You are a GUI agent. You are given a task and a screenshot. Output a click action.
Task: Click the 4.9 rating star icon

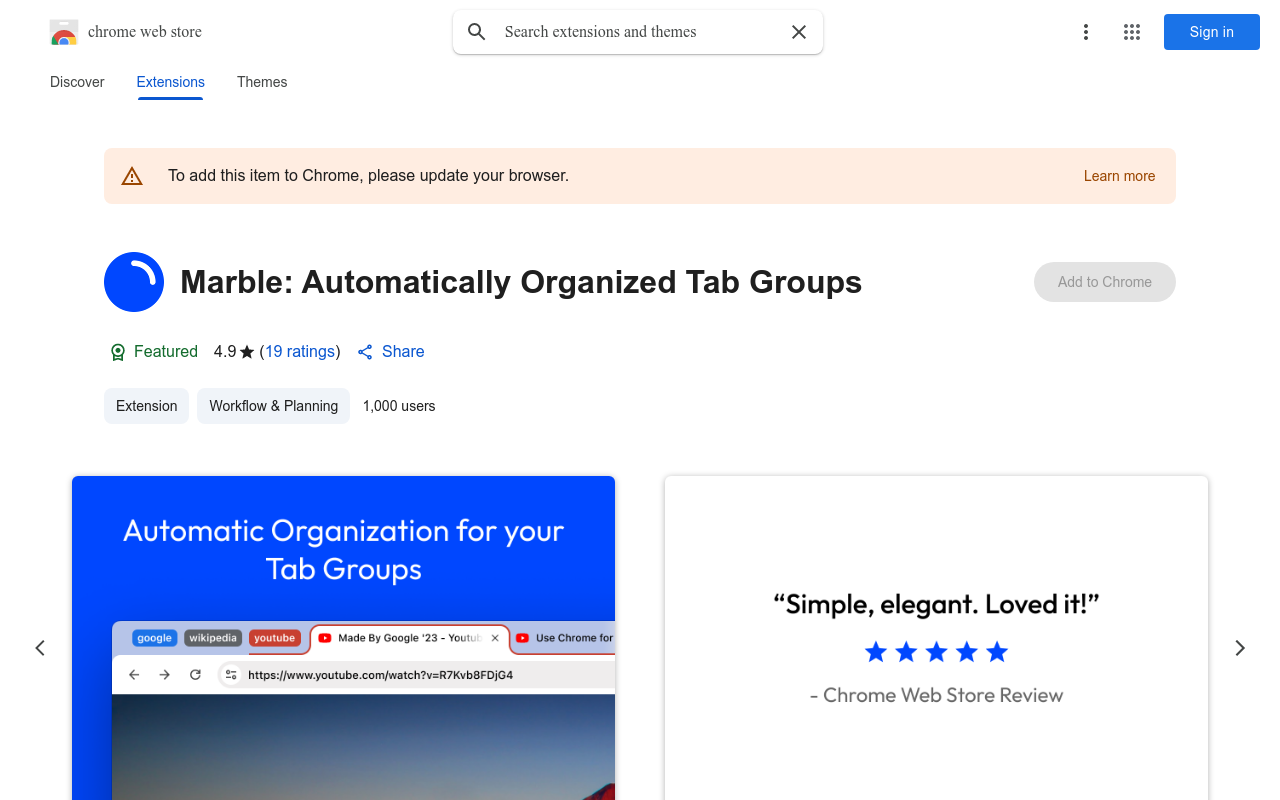coord(247,352)
